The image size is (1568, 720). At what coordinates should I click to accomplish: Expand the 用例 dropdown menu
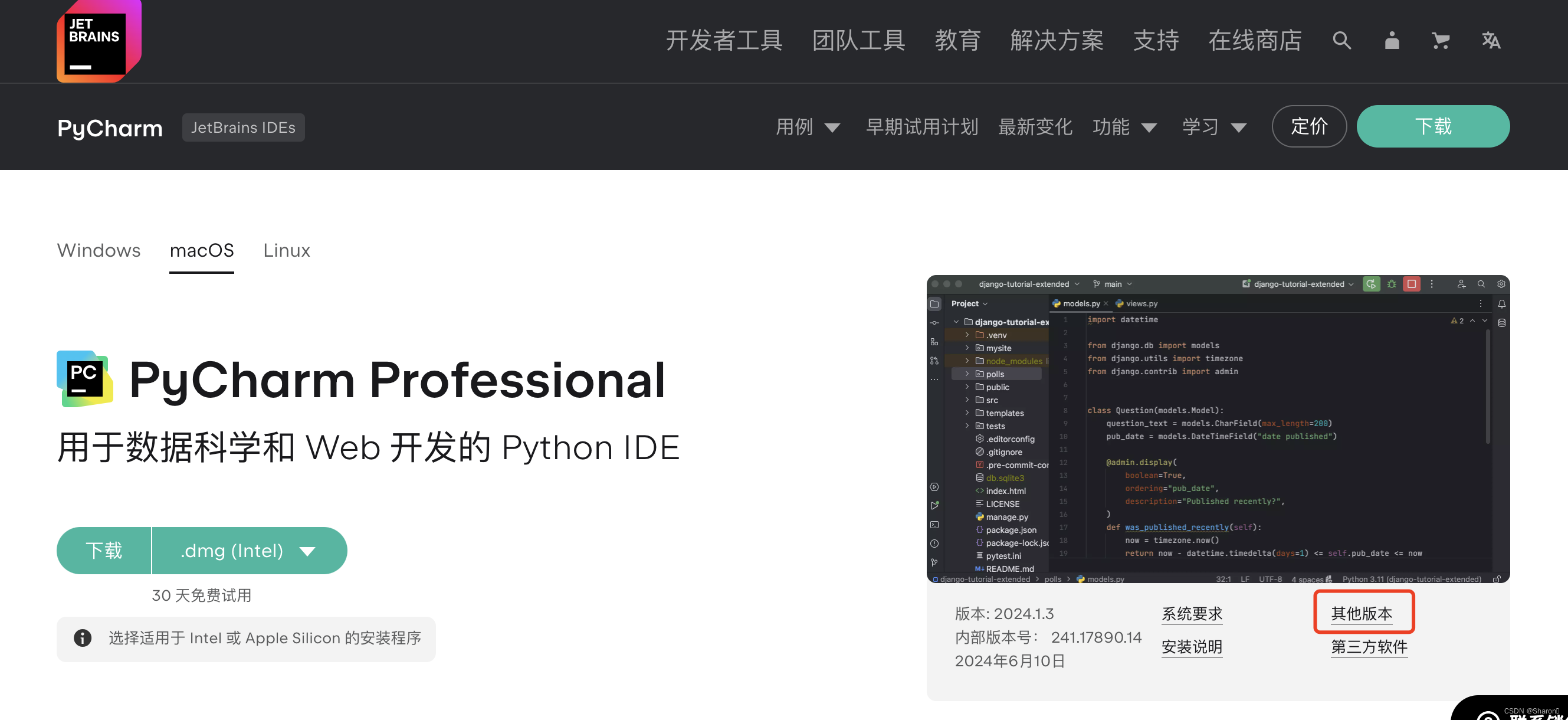click(x=808, y=127)
